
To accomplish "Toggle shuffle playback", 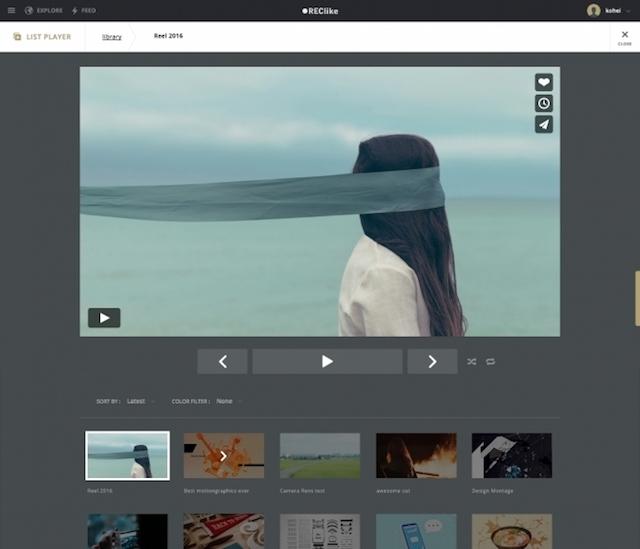I will pos(472,362).
